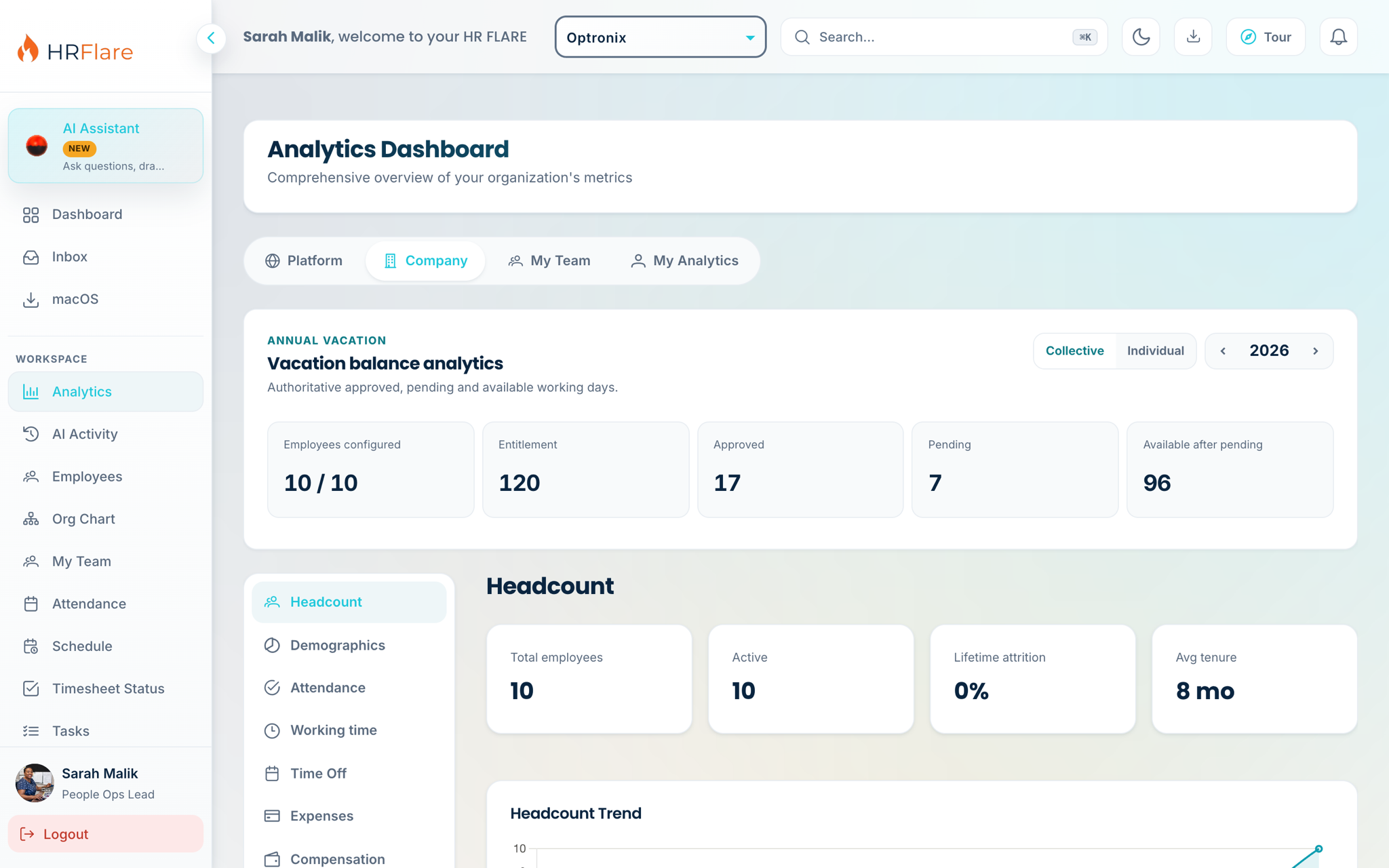Switch vacation view to Individual
This screenshot has width=1389, height=868.
click(1155, 351)
